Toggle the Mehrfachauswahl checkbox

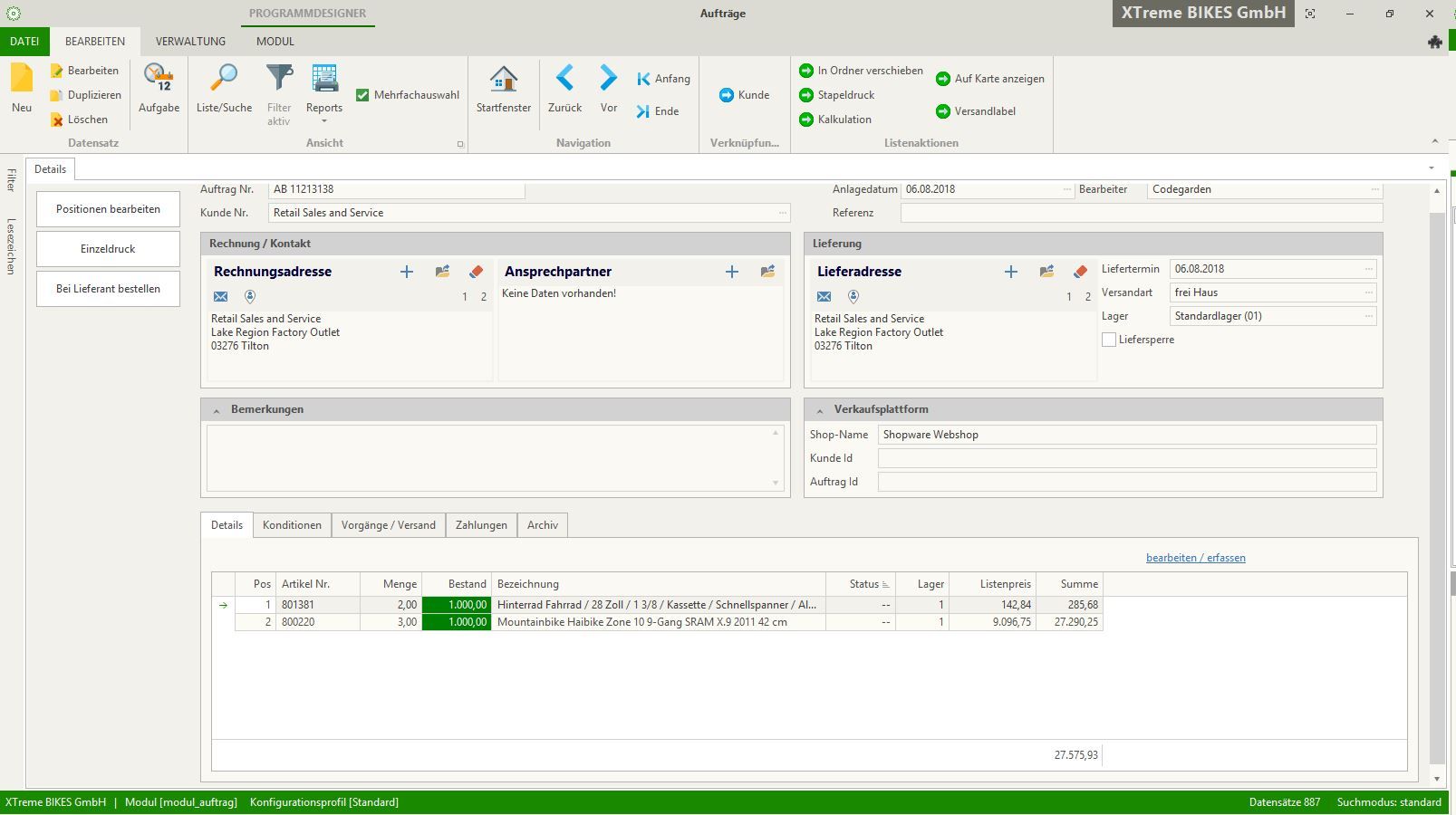(x=362, y=95)
